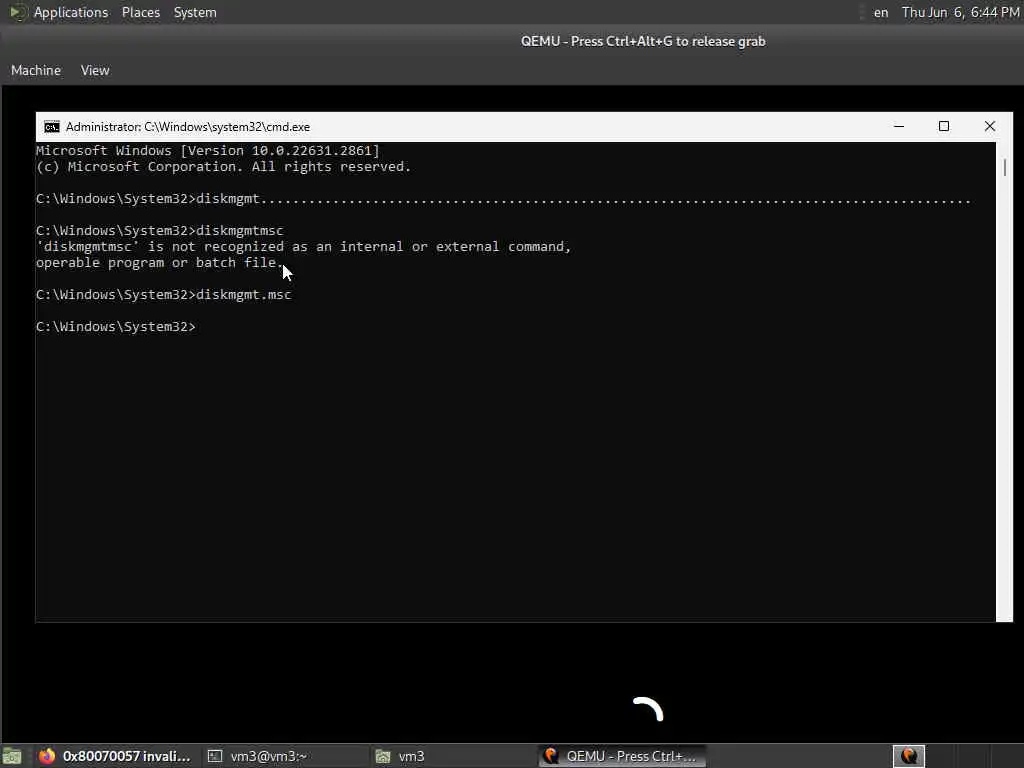Minimize the cmd.exe window

click(899, 126)
